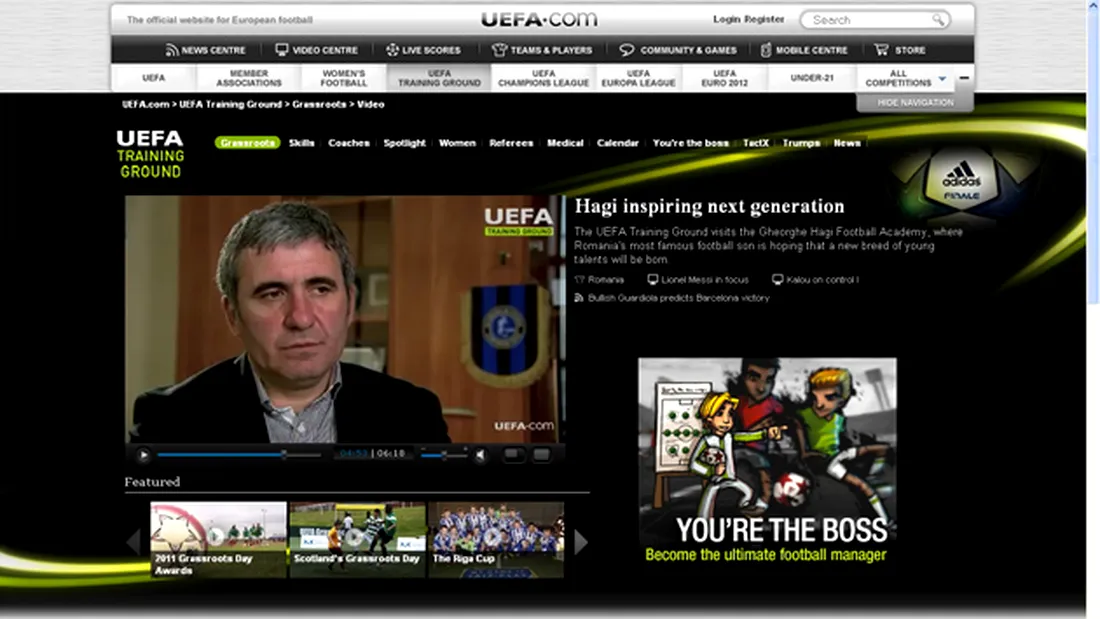
Task: Click the Hagi inspiring next generation headline
Action: tap(709, 206)
